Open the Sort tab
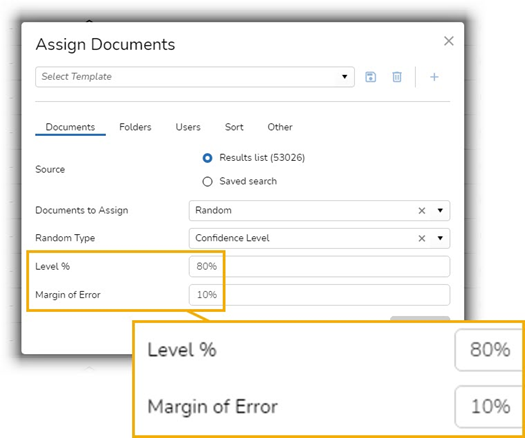Screen dimensions: 525x438 point(234,127)
